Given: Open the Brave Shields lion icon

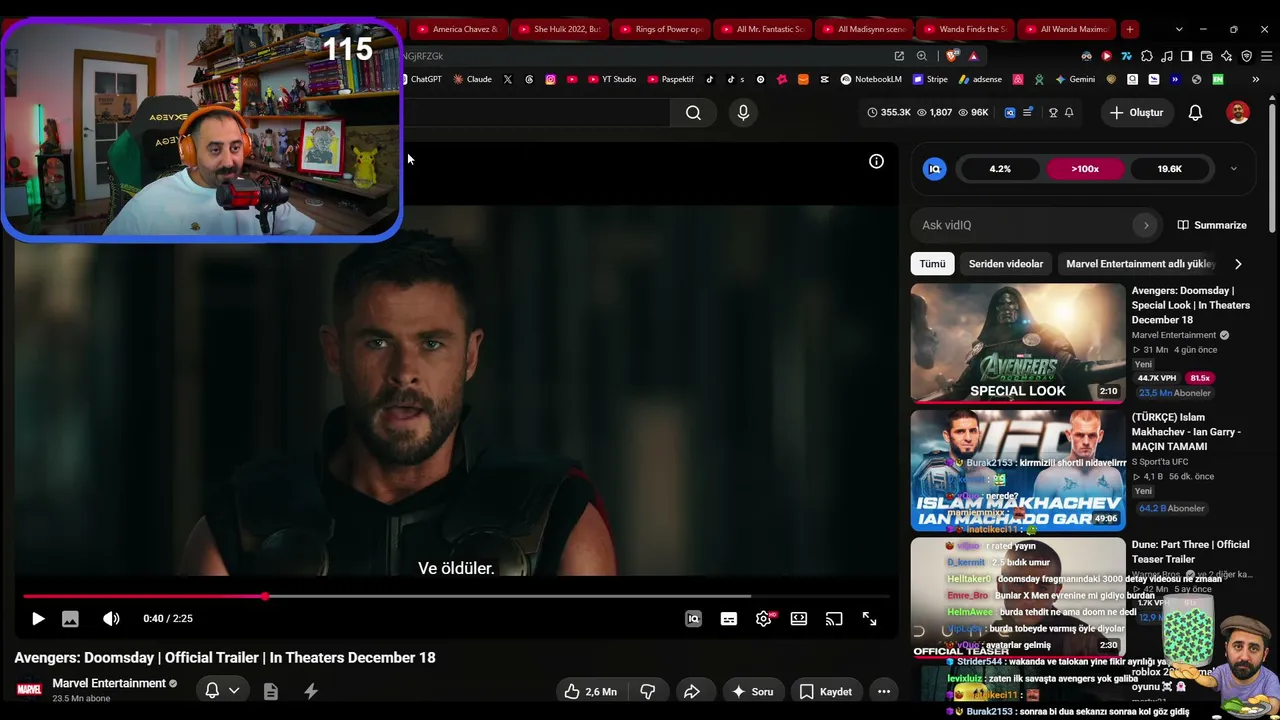Looking at the screenshot, I should click(x=953, y=56).
